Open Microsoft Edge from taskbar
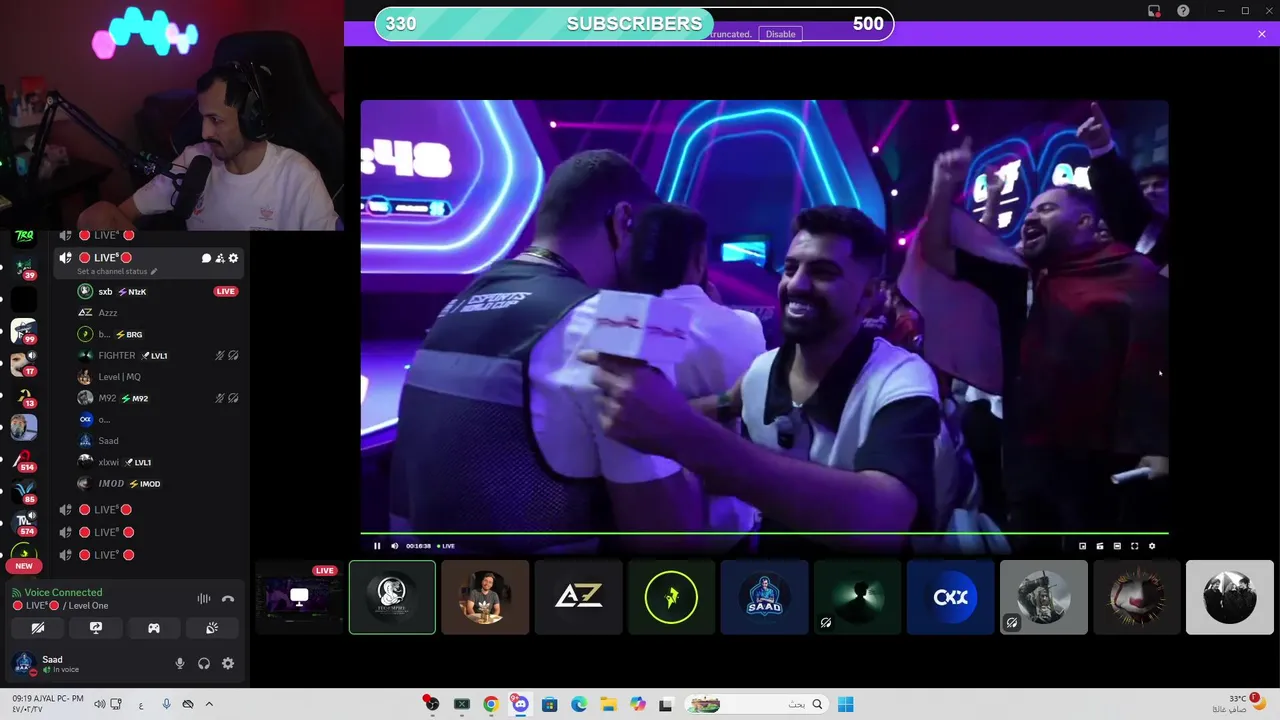The height and width of the screenshot is (720, 1280). (x=579, y=704)
